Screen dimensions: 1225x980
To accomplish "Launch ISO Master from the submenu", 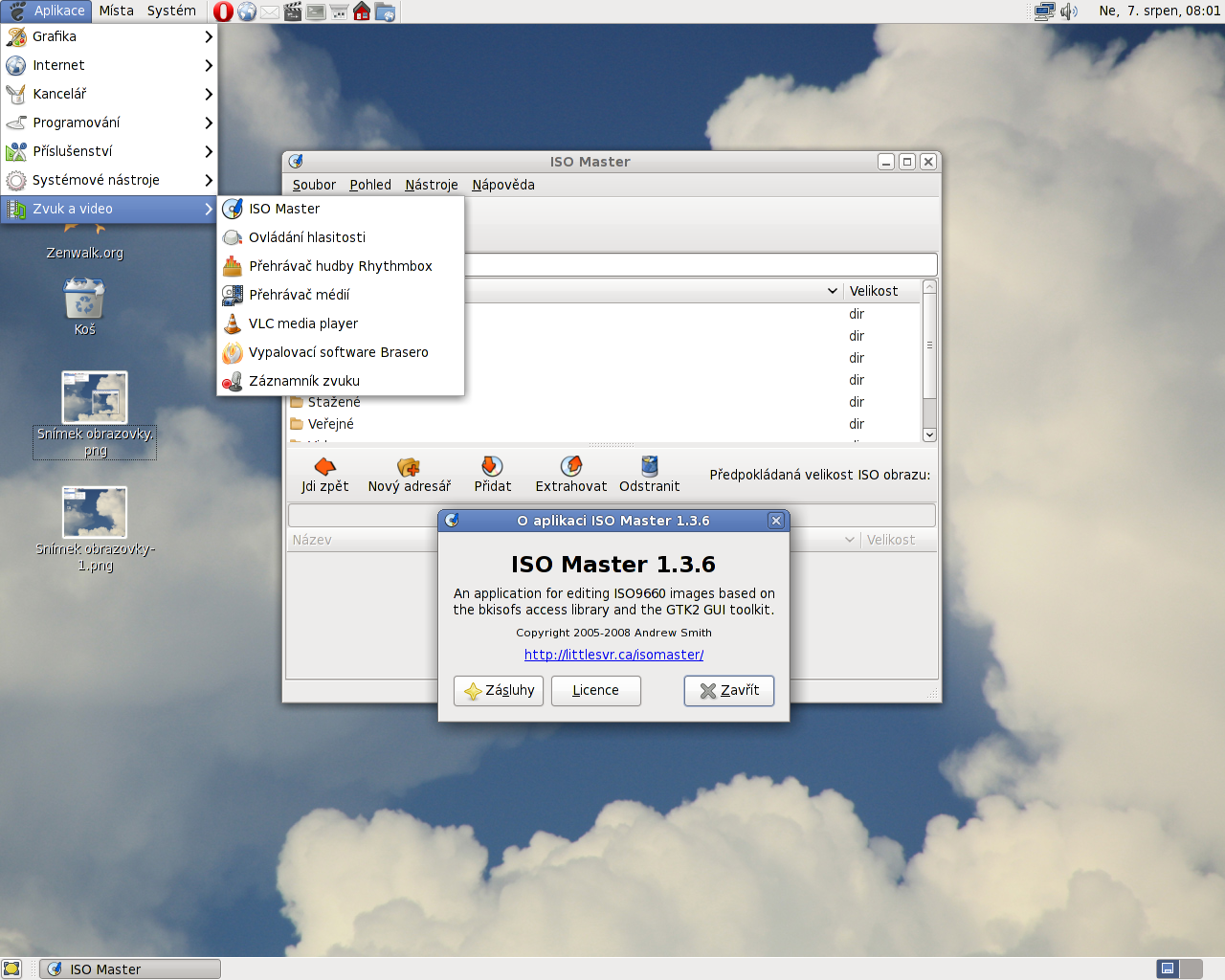I will 341,209.
